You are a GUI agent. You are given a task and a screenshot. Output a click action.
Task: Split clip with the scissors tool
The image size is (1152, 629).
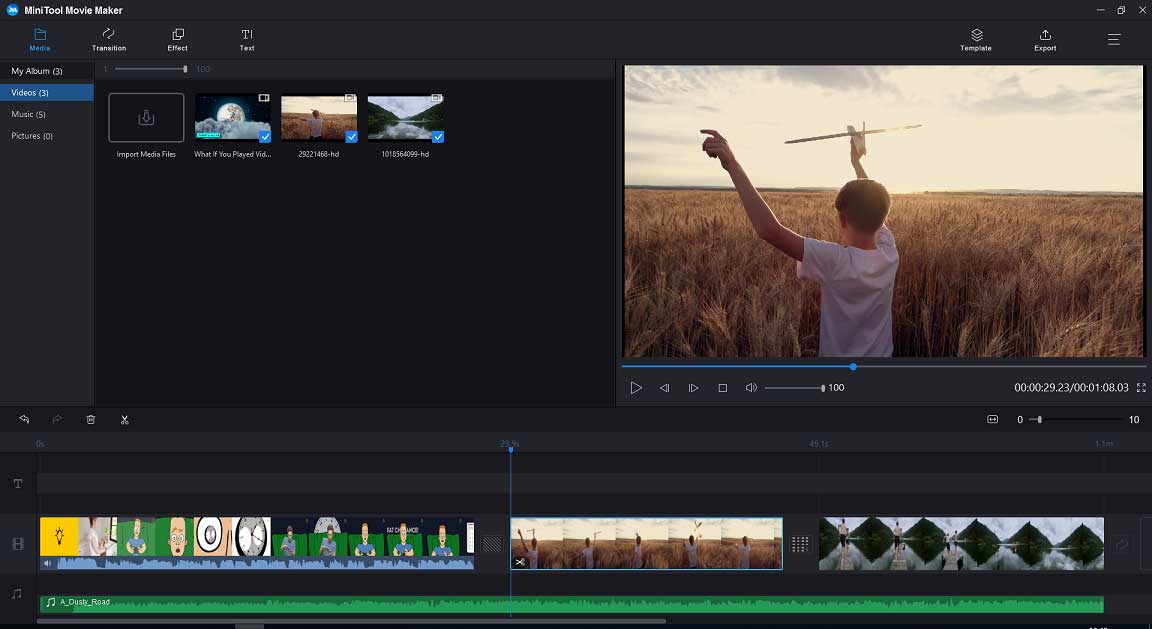tap(125, 420)
